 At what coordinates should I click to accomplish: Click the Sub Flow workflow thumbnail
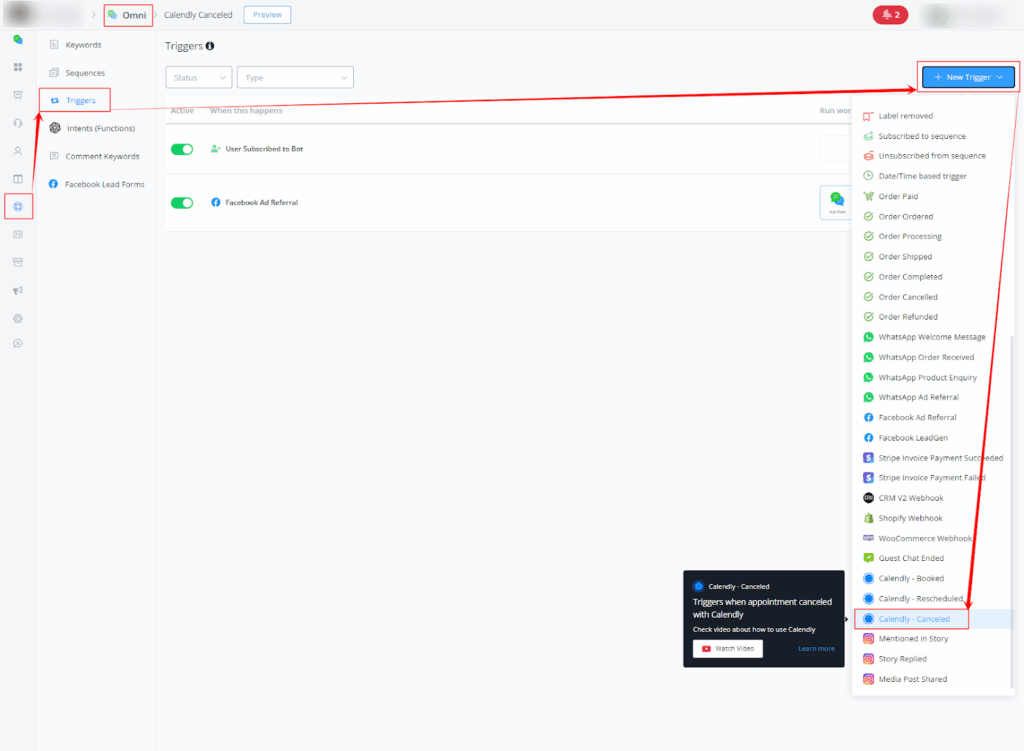tap(835, 202)
